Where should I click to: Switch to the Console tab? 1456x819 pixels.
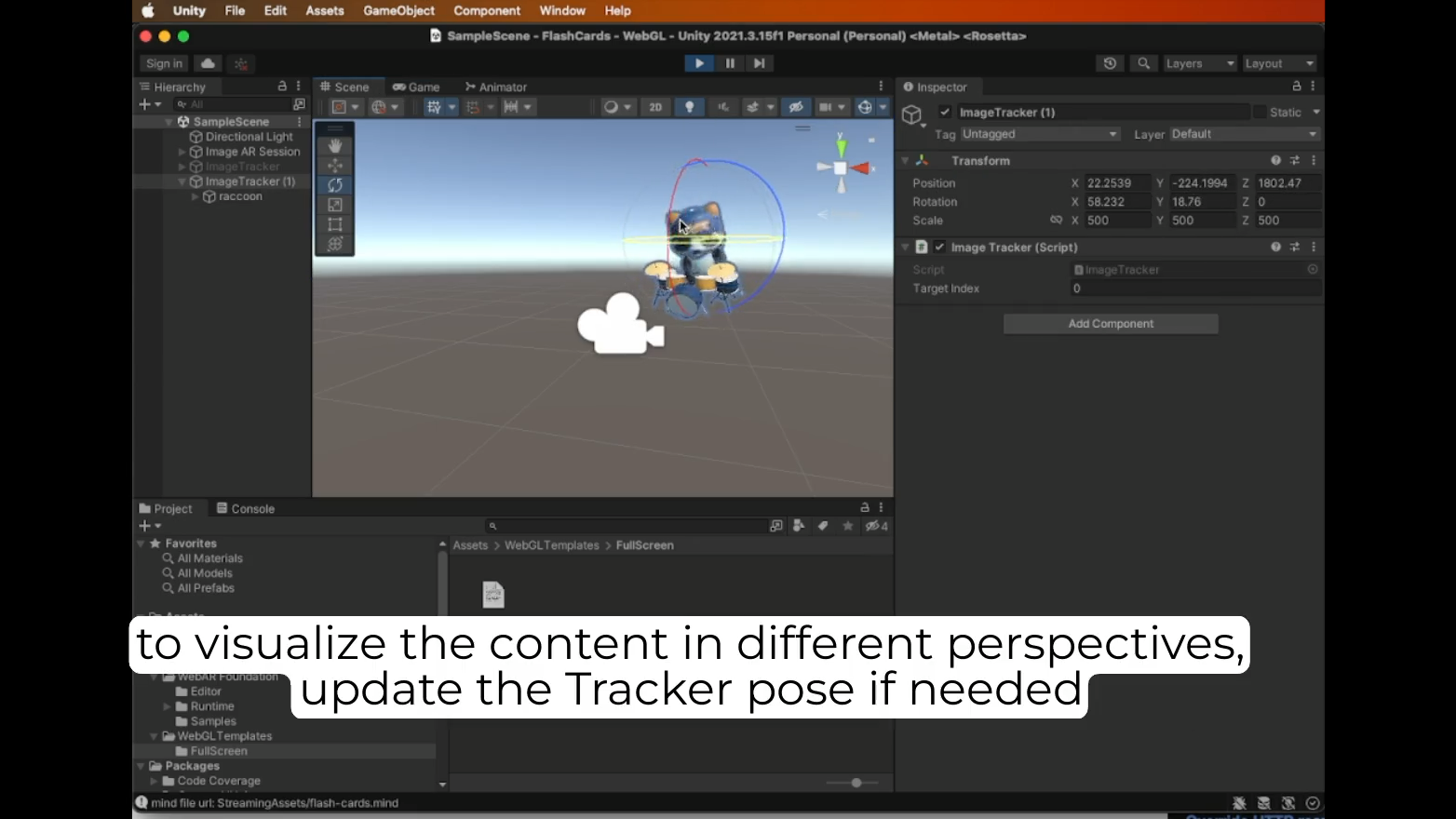coord(246,508)
